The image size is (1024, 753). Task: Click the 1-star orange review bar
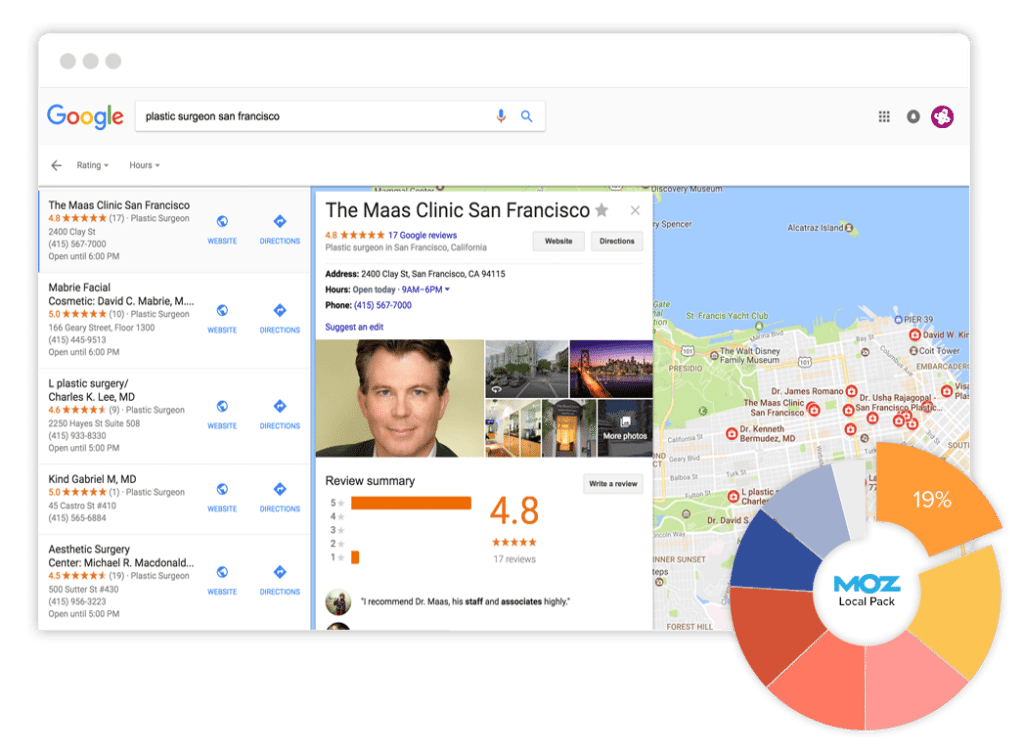tap(355, 557)
